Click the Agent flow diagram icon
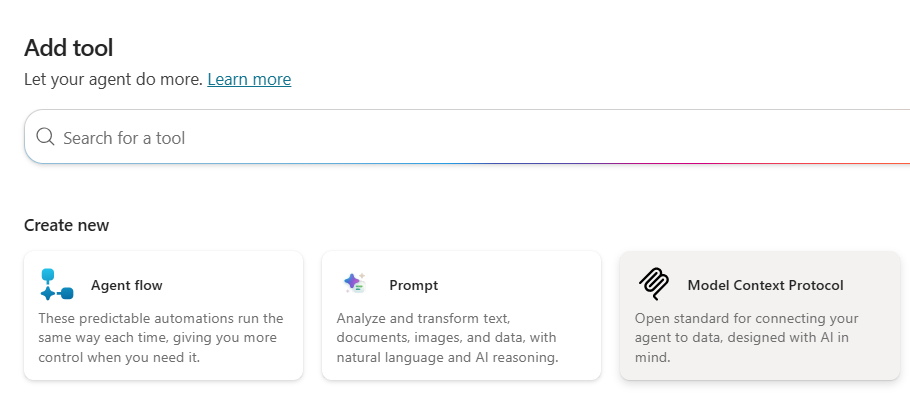910x402 pixels. (56, 285)
